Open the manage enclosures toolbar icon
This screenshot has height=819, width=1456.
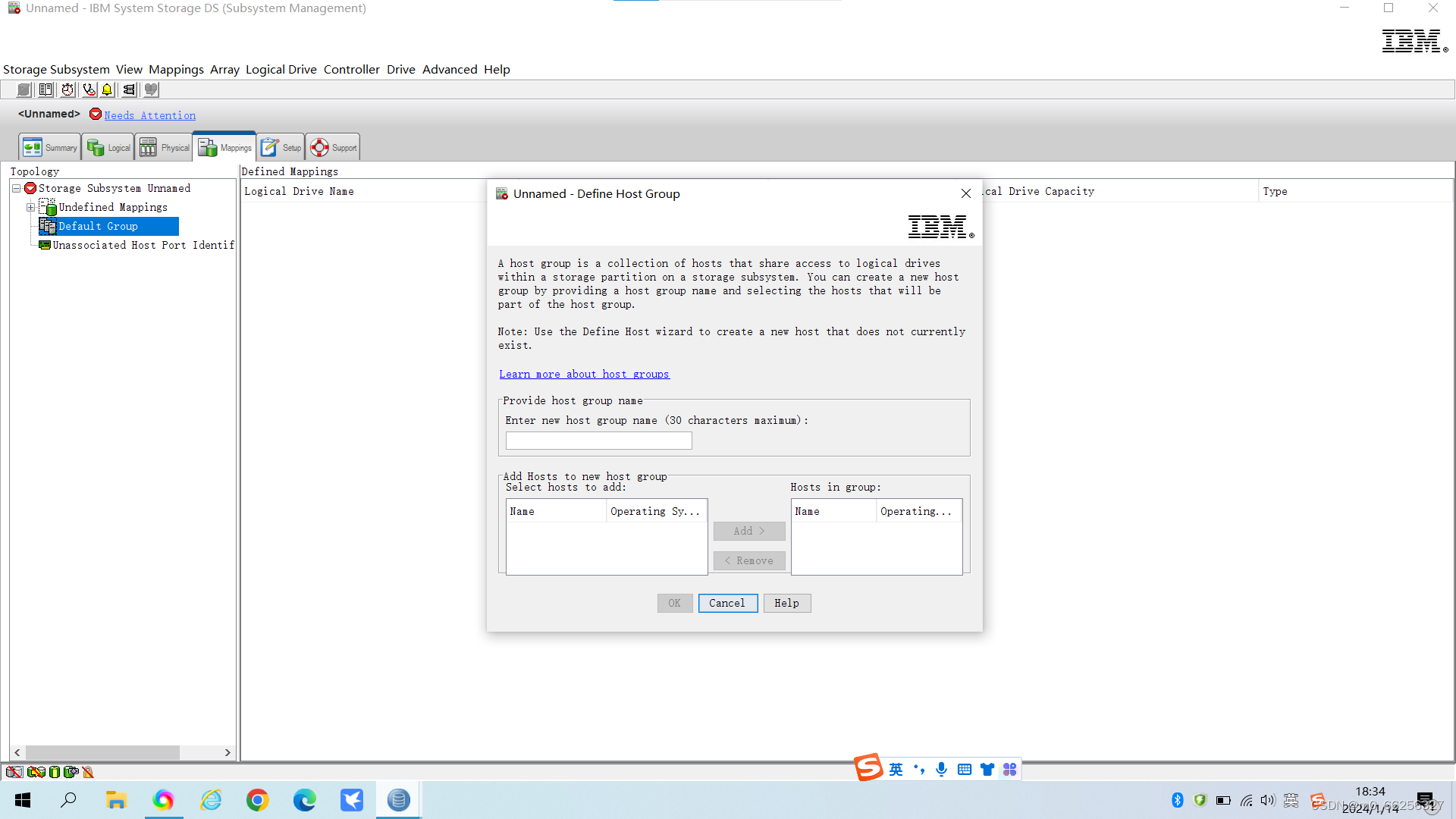click(x=46, y=89)
